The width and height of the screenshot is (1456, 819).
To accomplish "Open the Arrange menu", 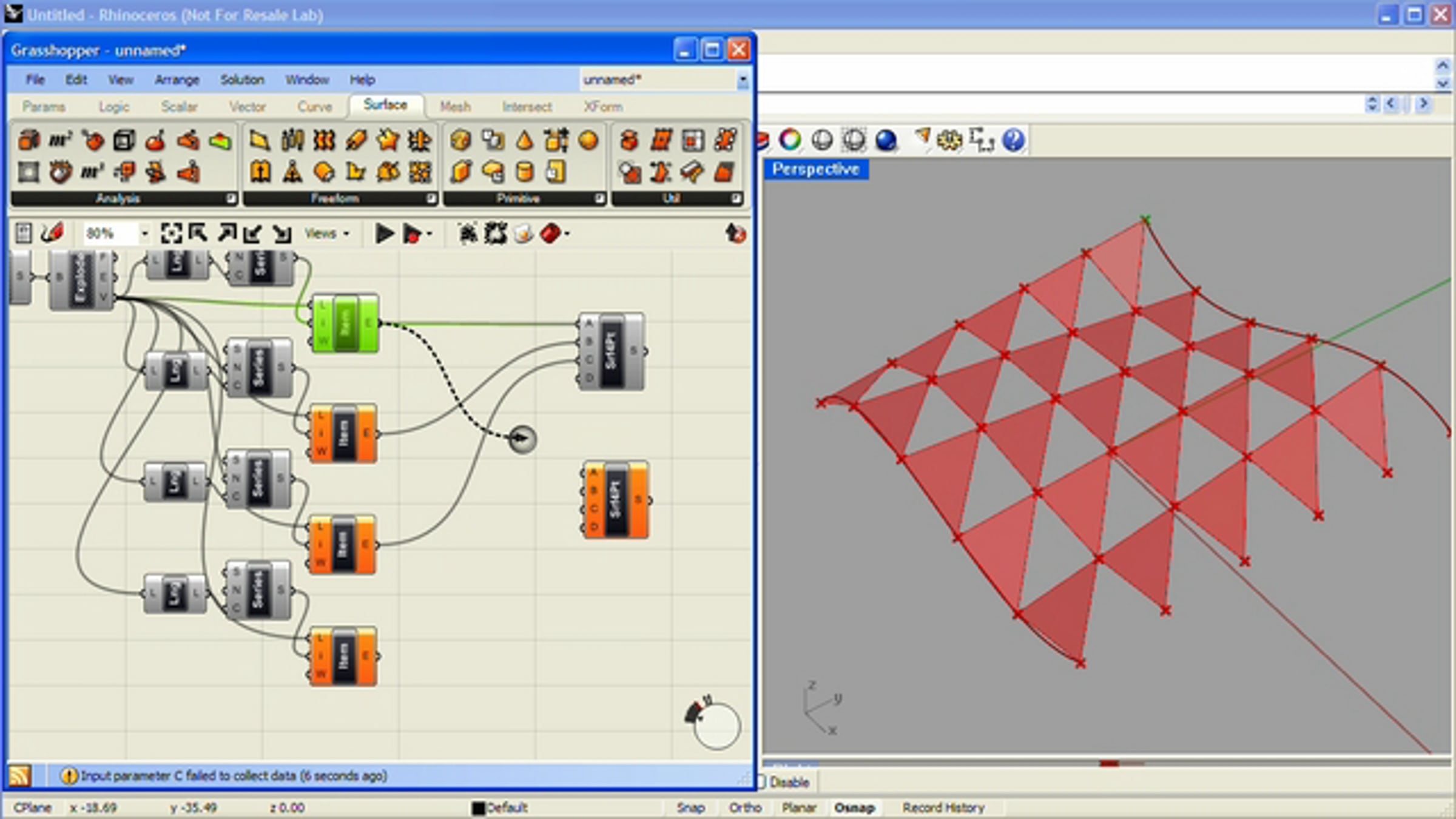I will (x=177, y=79).
